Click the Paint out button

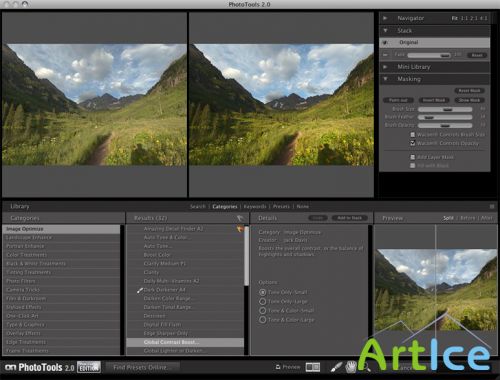398,100
